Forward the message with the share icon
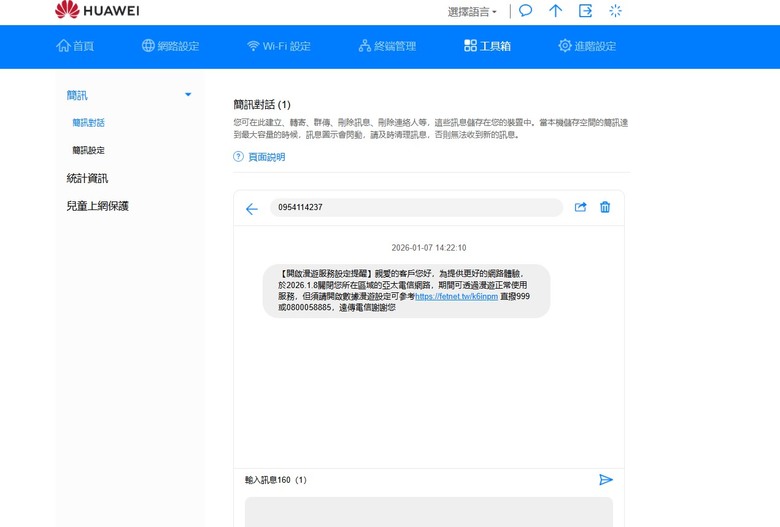780x527 pixels. 581,207
